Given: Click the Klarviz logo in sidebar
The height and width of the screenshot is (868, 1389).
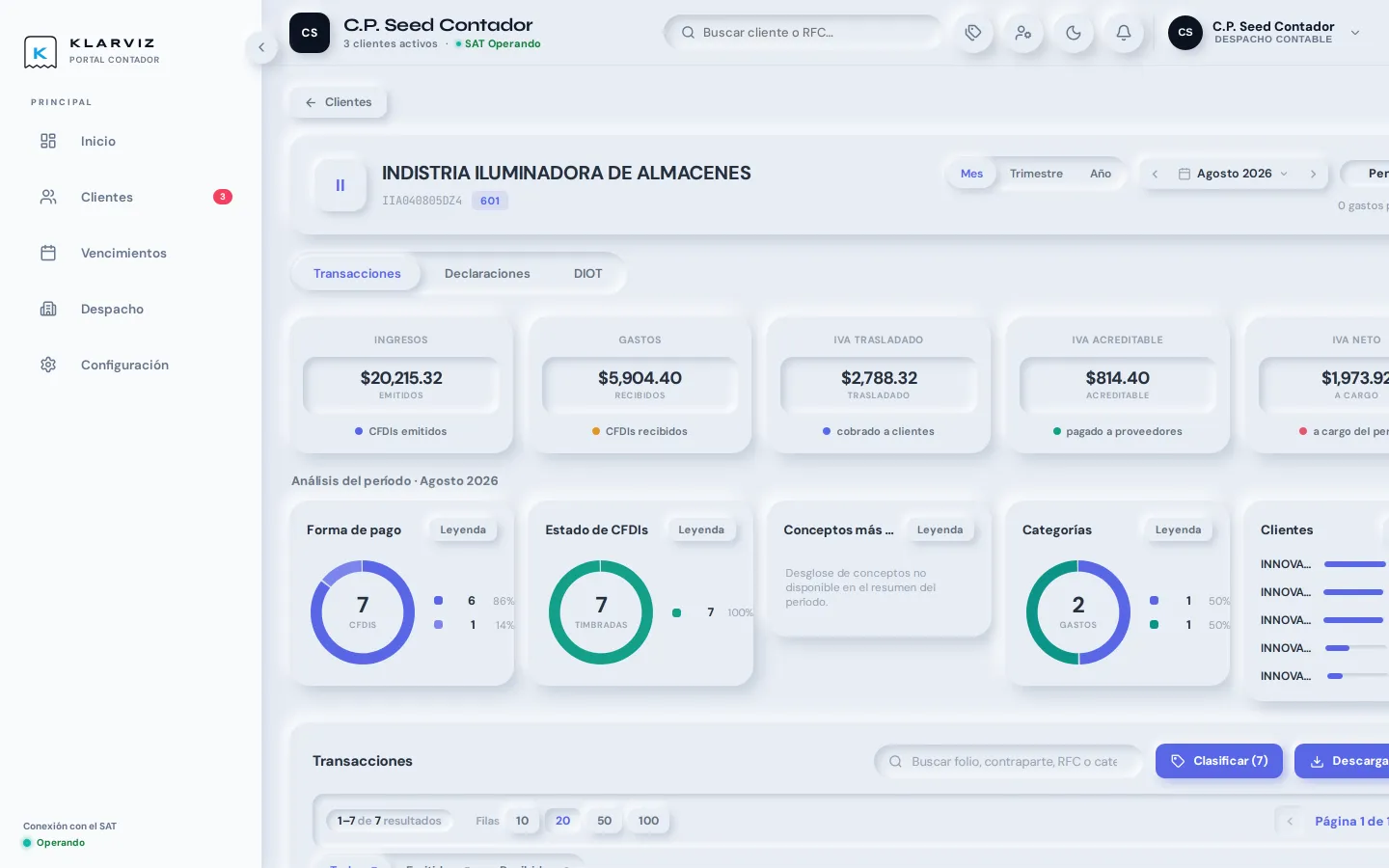Looking at the screenshot, I should point(41,52).
